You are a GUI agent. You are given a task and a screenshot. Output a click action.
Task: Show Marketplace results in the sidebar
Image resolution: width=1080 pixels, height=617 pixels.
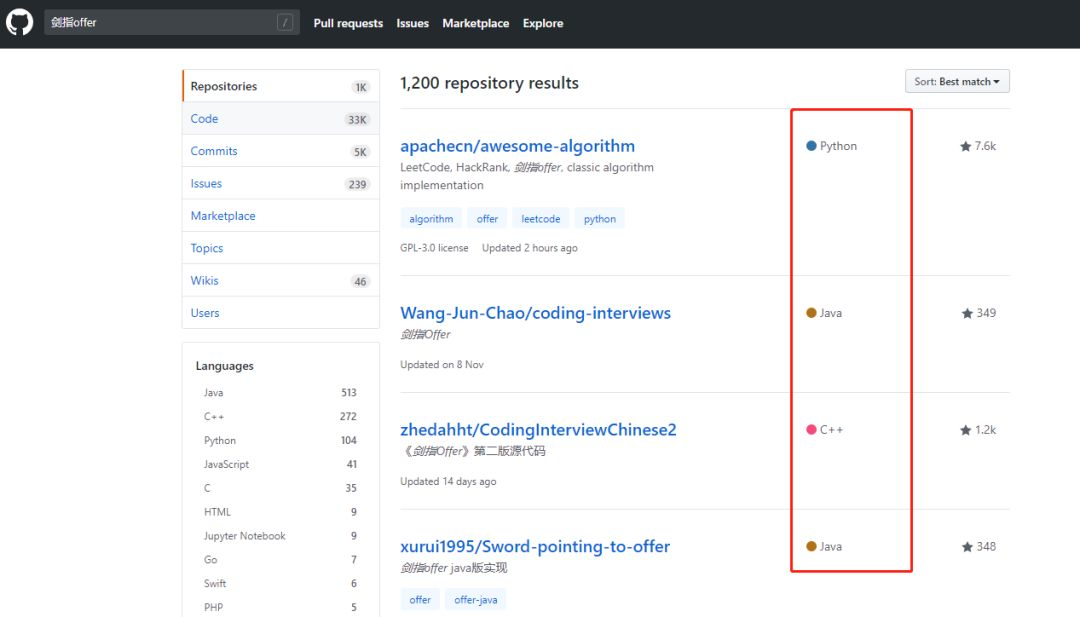(x=281, y=216)
